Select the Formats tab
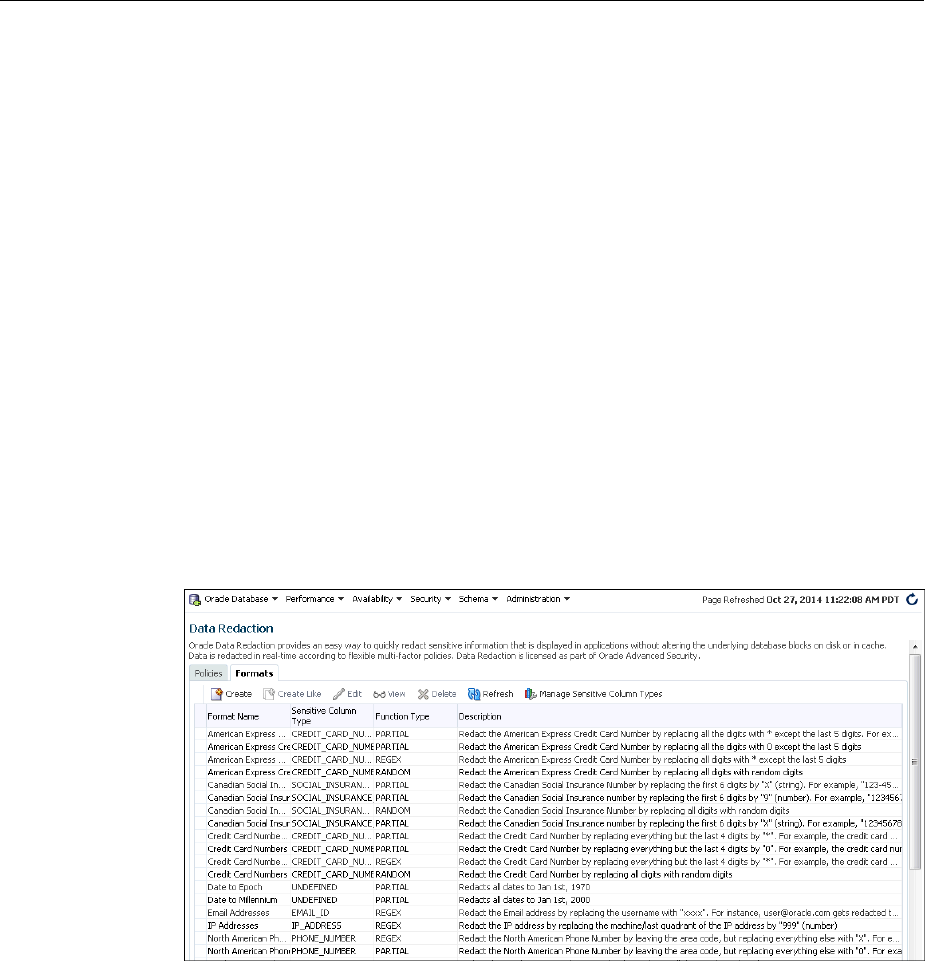 point(254,673)
